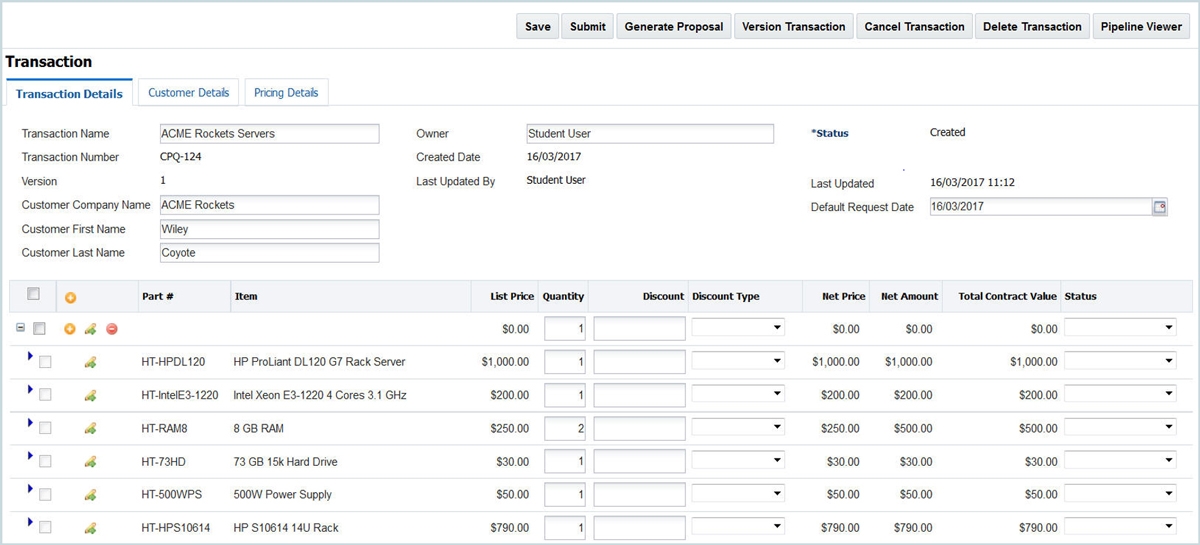The image size is (1200, 545).
Task: Click the 'CPQ-124' transaction number
Action: pos(182,157)
